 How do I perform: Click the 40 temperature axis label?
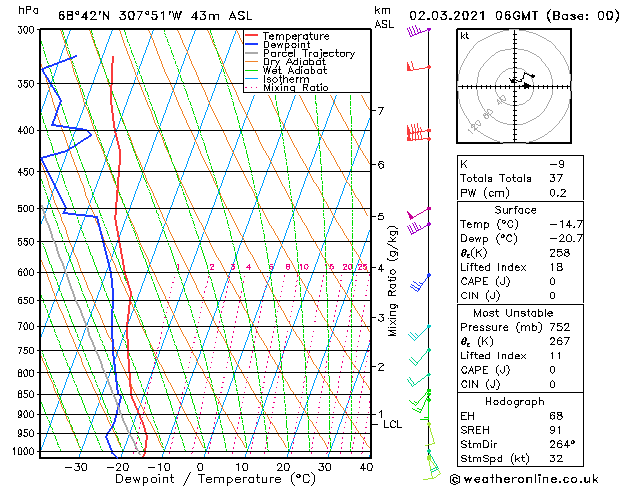pos(367,467)
